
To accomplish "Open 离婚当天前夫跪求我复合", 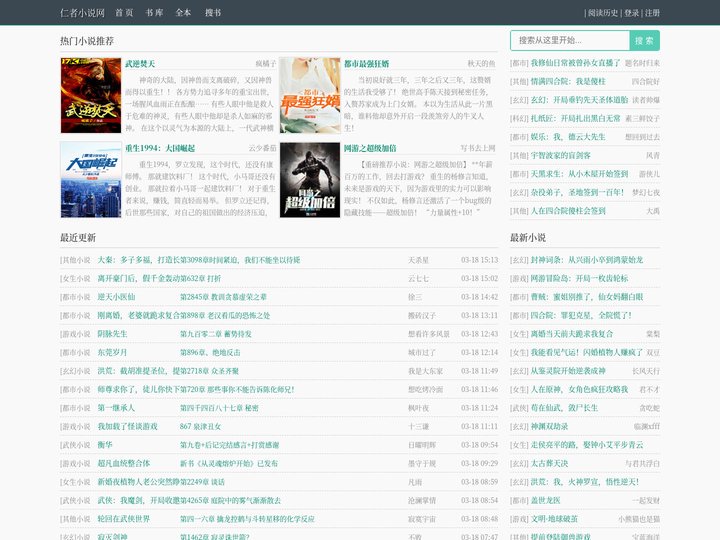I will point(572,334).
